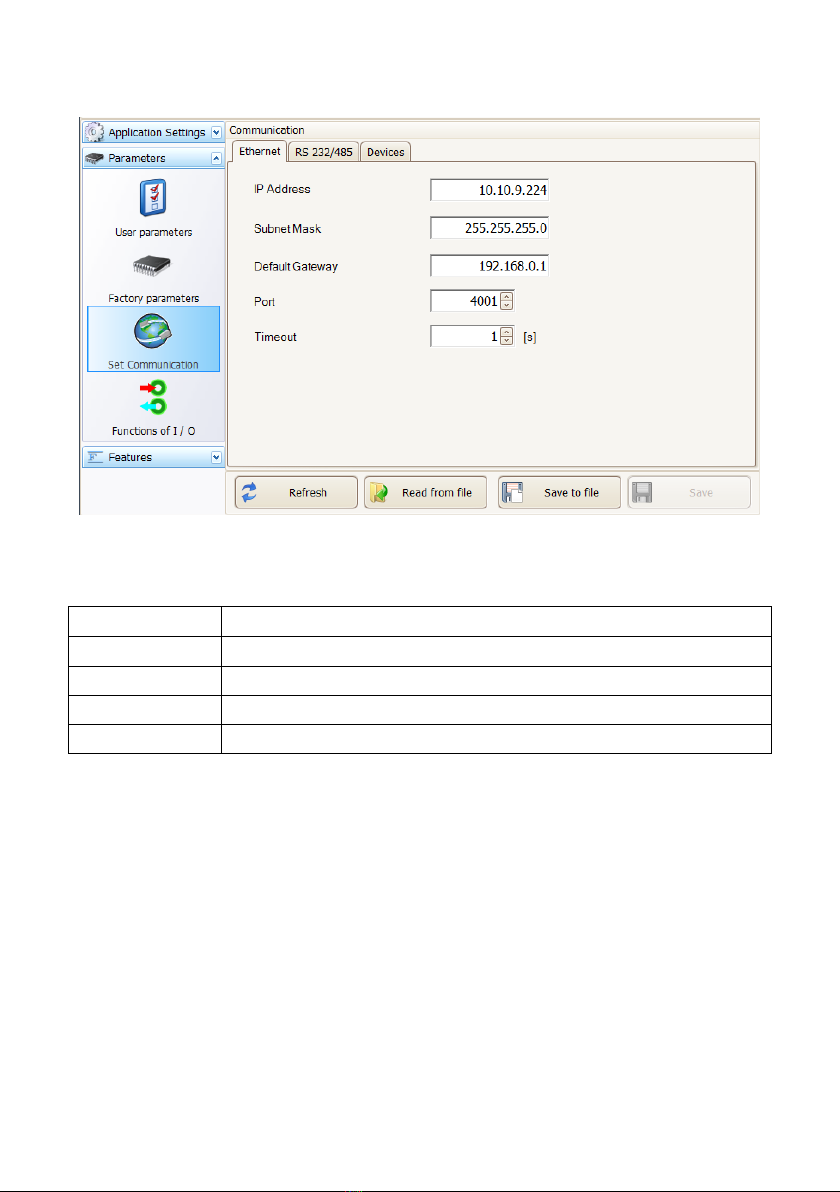Switch to the RS 232/485 tab
This screenshot has height=1192, width=840.
323,152
